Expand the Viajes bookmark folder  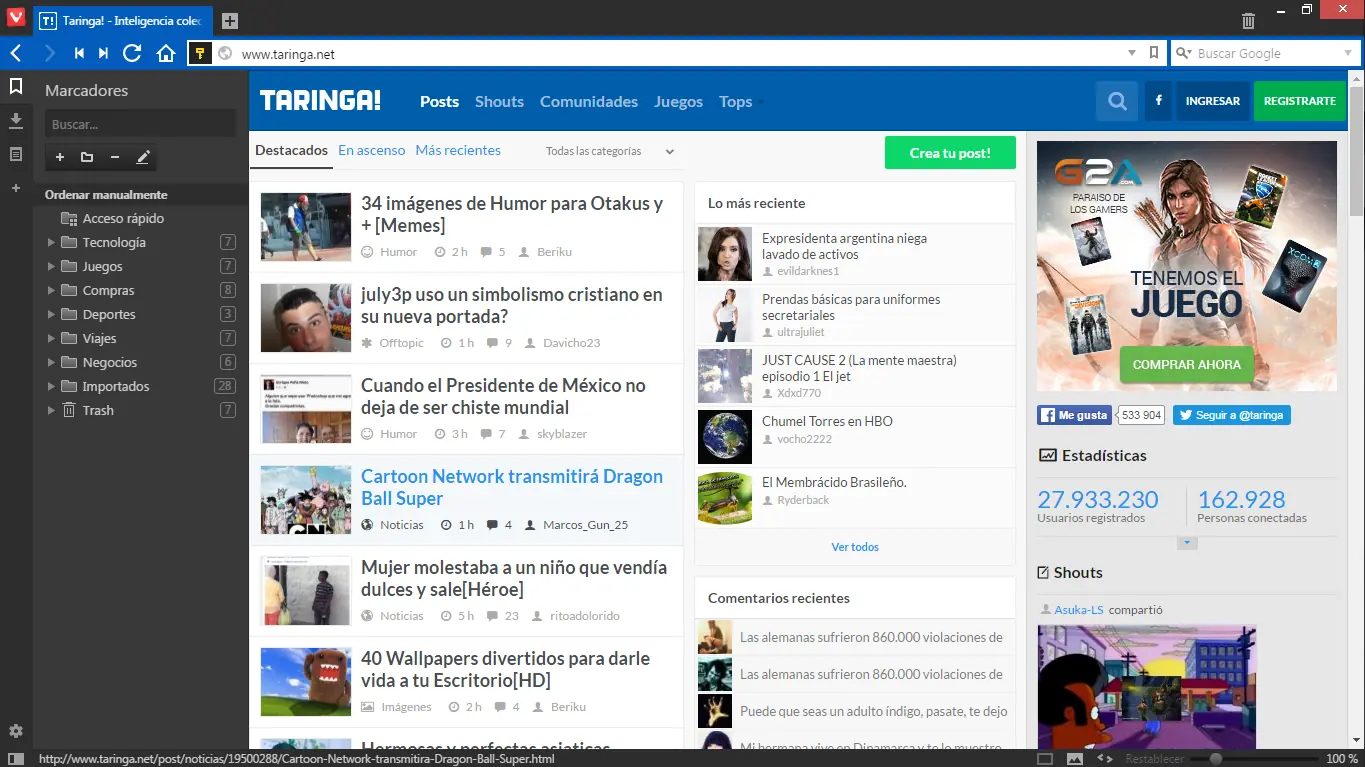52,338
